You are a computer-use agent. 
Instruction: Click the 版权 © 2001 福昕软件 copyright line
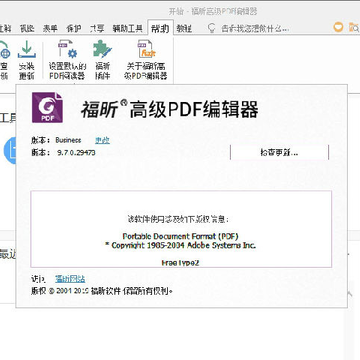coord(102,291)
